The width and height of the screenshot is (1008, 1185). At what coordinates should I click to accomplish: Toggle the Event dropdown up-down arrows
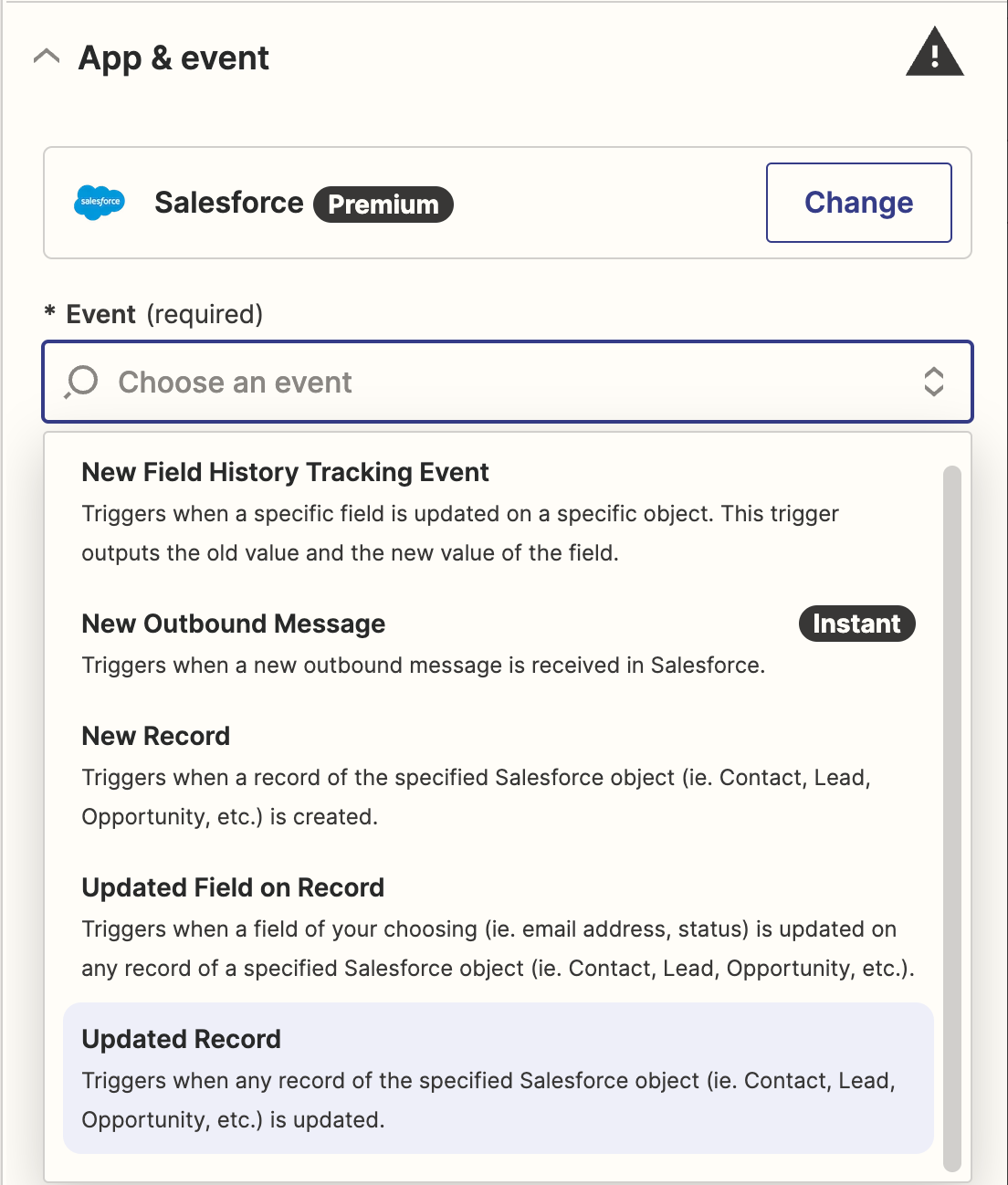pyautogui.click(x=933, y=382)
